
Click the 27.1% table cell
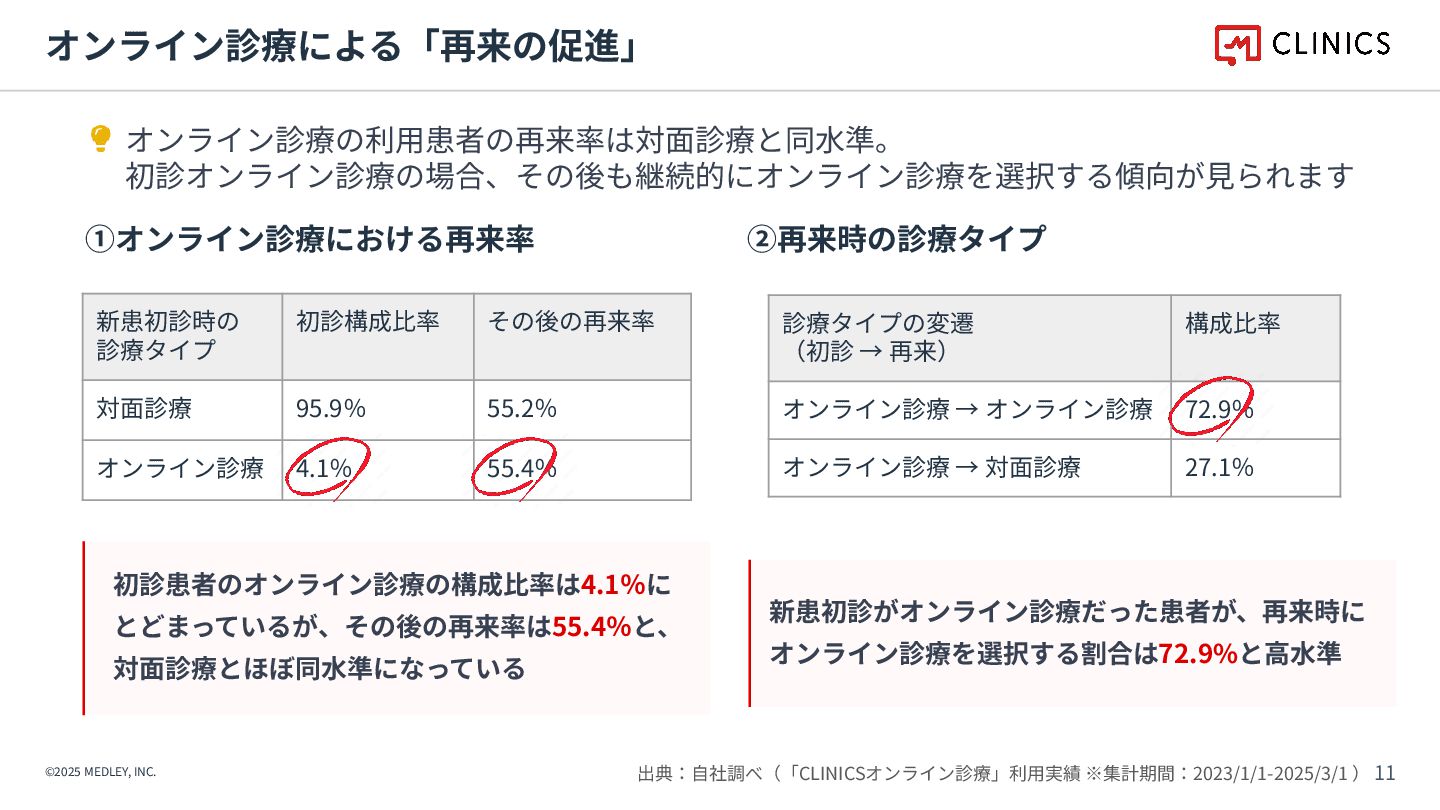click(1255, 467)
